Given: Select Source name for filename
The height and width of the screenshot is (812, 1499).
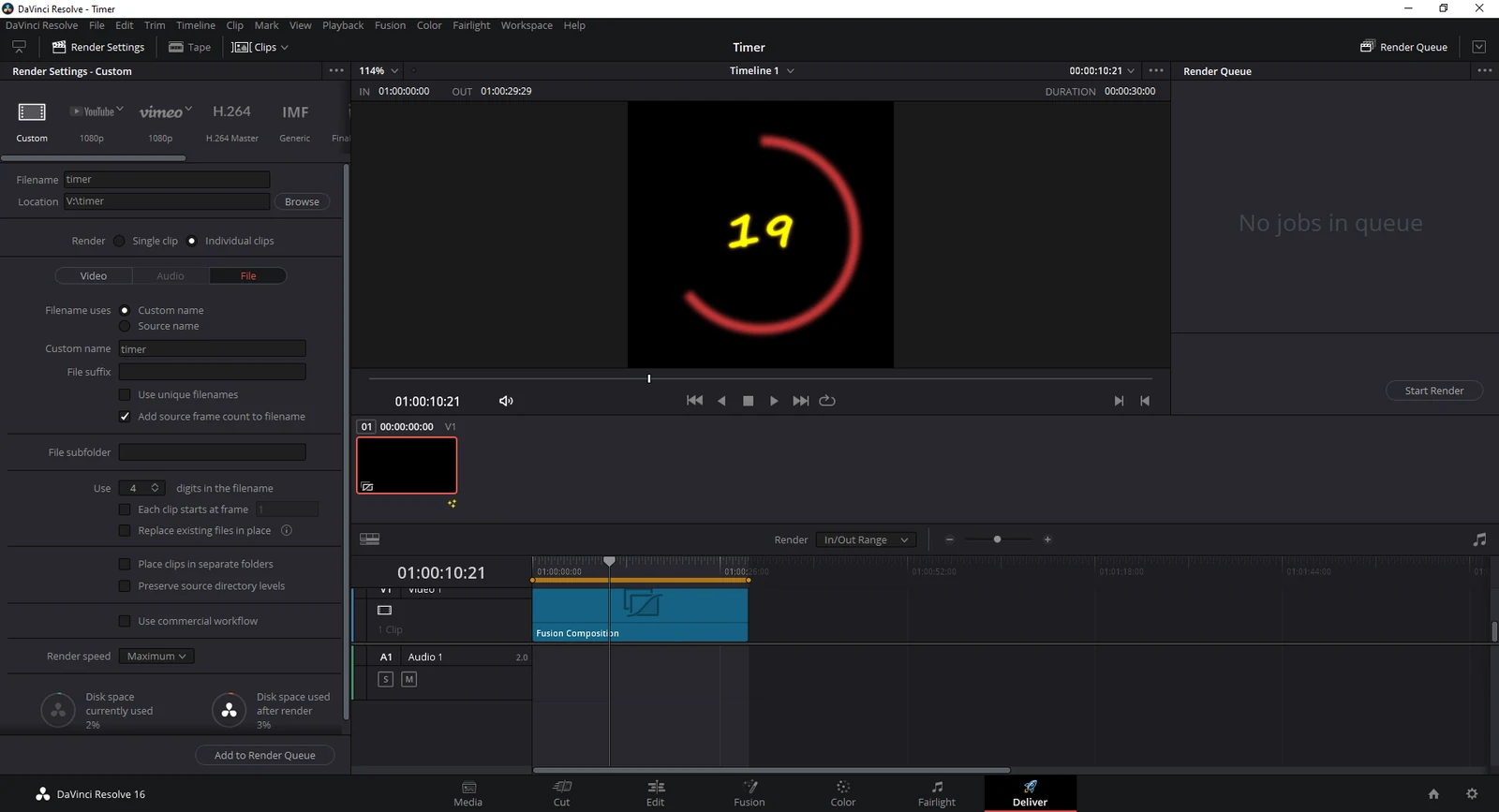Looking at the screenshot, I should 125,326.
